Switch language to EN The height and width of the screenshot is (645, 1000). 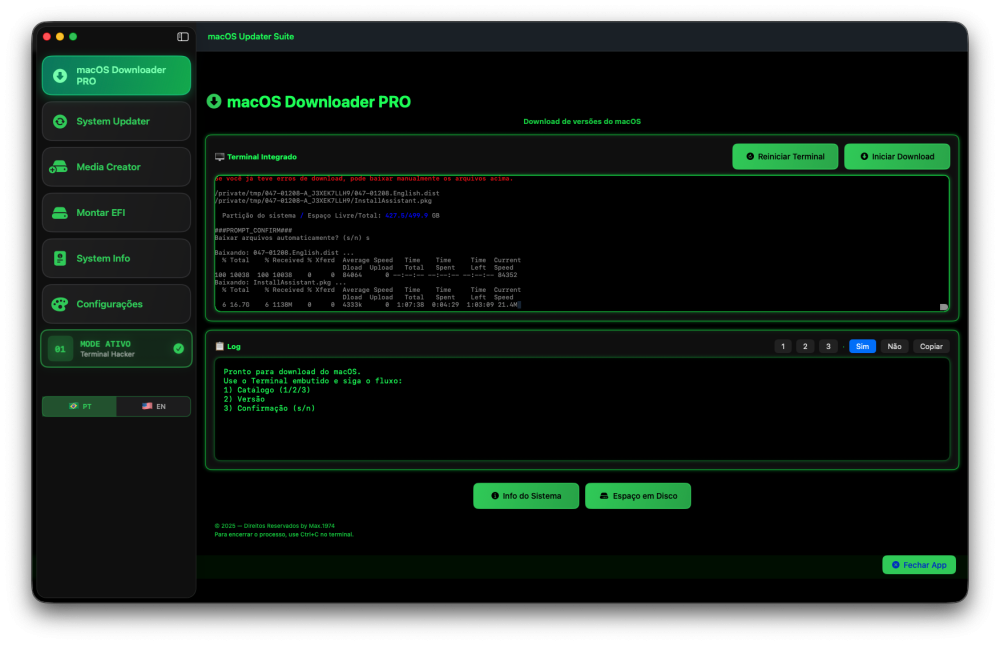pos(153,406)
